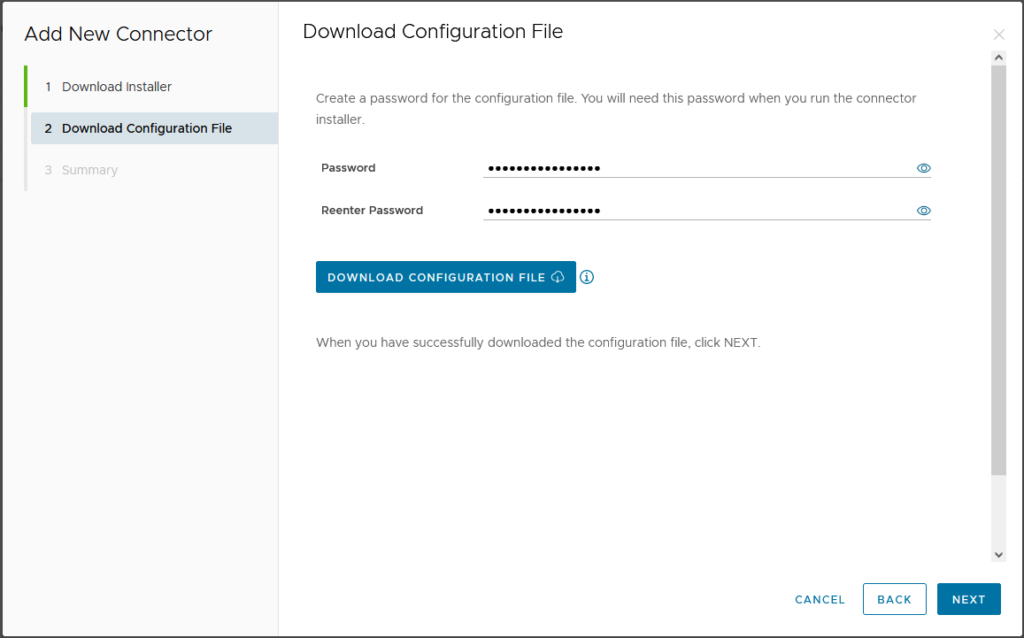This screenshot has height=638, width=1024.
Task: Click the scrollbar down arrow
Action: coord(998,554)
